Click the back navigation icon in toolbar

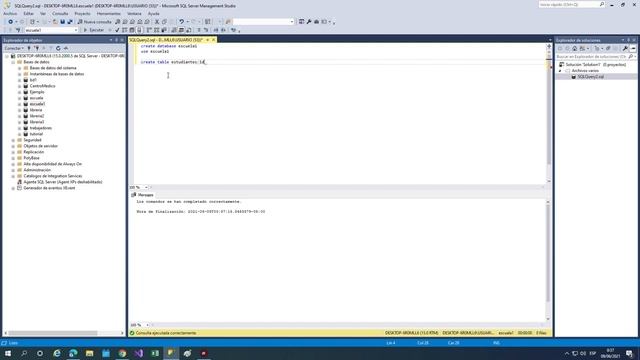tap(11, 22)
